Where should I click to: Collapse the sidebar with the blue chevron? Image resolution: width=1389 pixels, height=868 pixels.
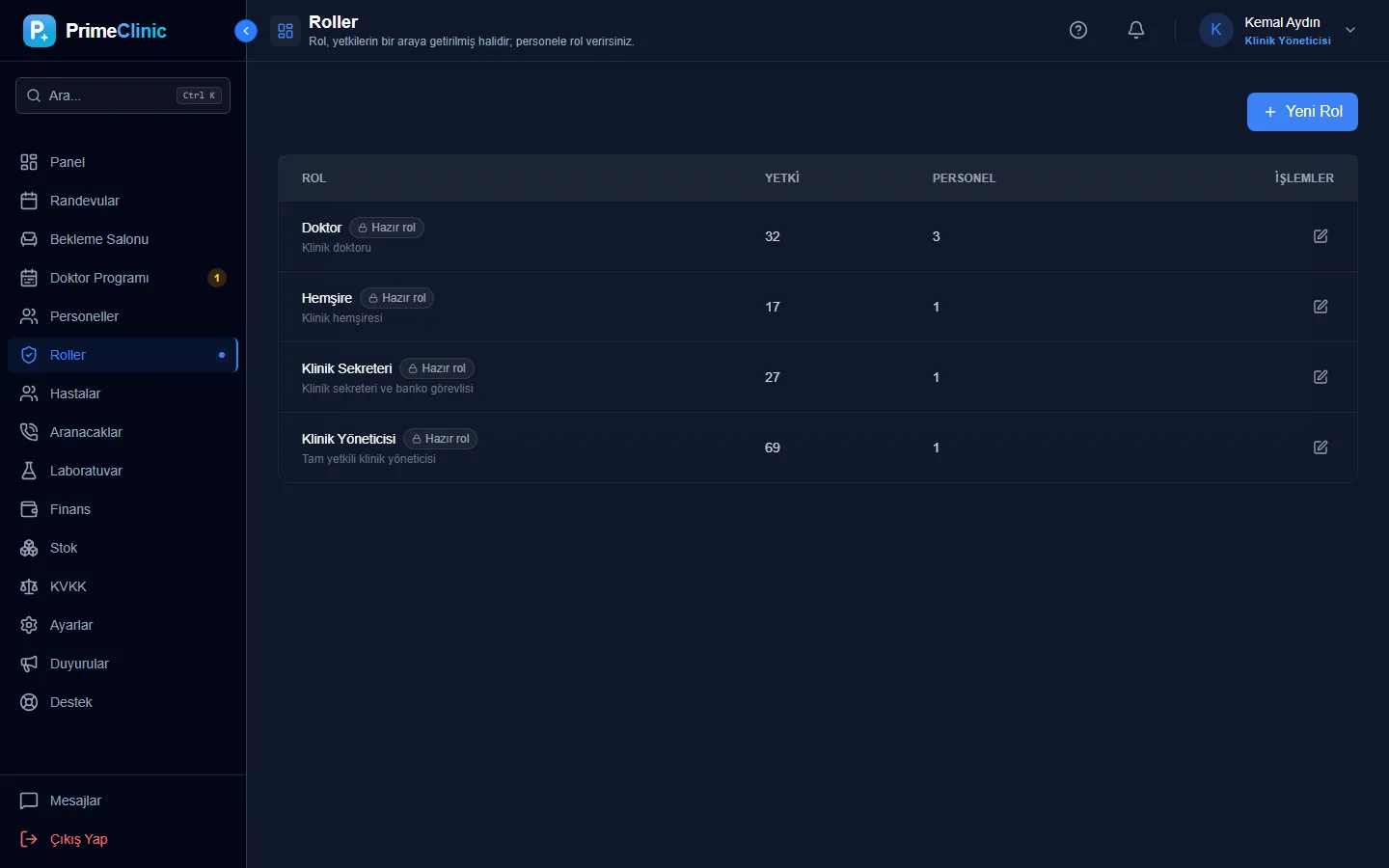coord(246,31)
